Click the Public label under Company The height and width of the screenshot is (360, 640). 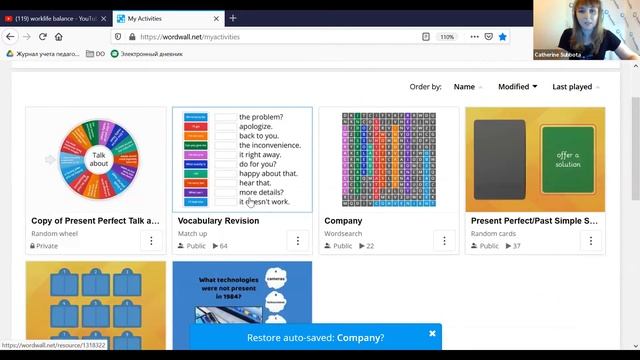(338, 246)
